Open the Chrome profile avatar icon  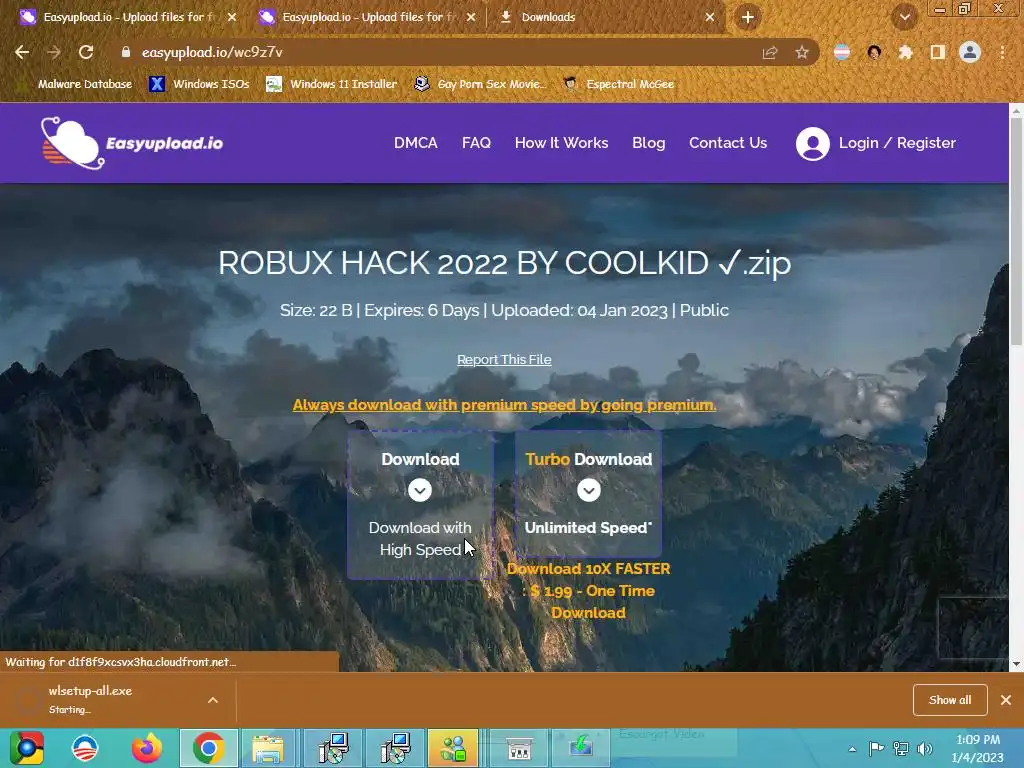coord(970,52)
